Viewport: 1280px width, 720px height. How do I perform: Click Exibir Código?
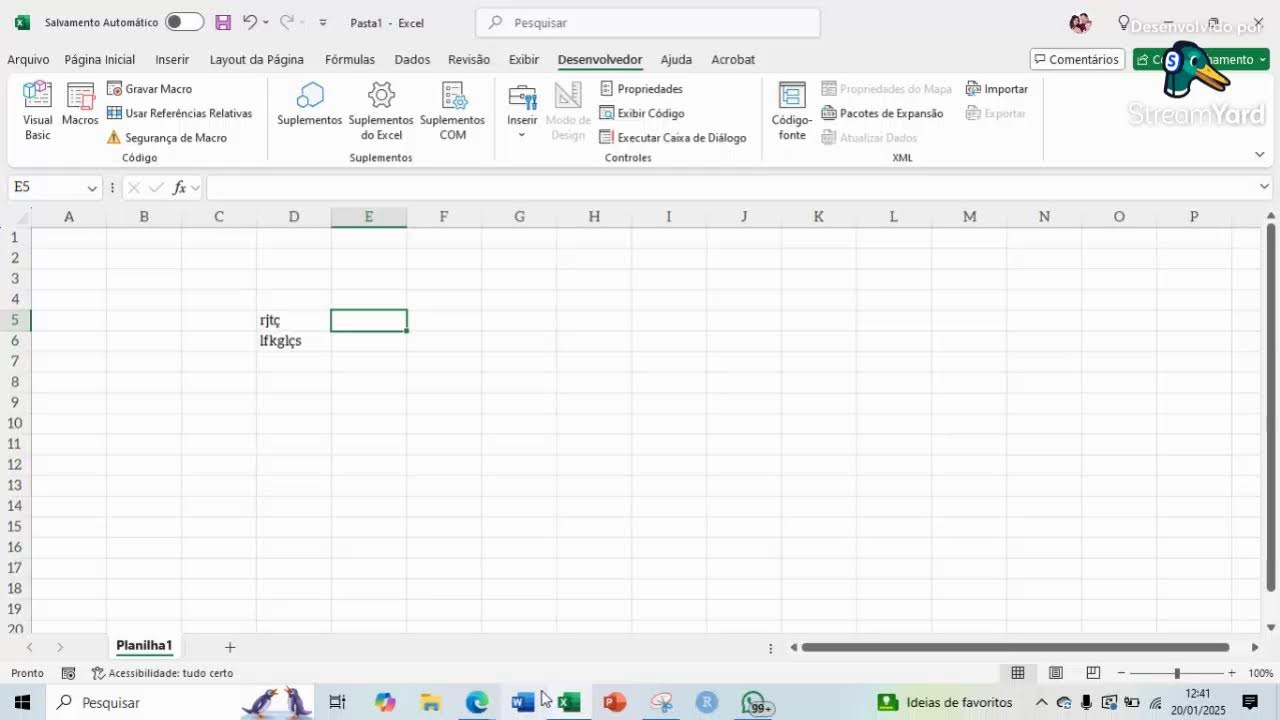(642, 113)
